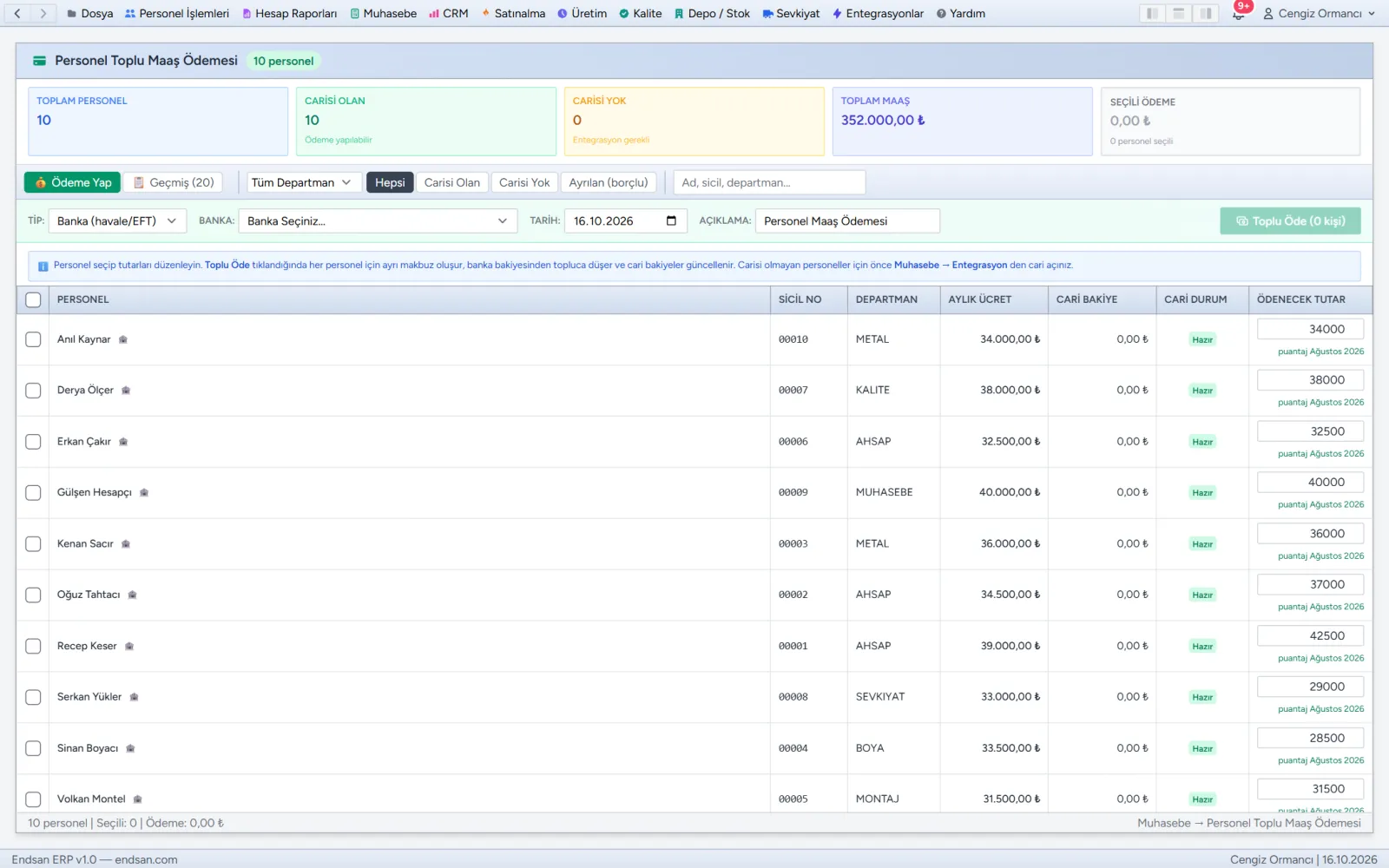Check the box for Derya Ölçer
Viewport: 1389px width, 868px height.
pos(33,391)
